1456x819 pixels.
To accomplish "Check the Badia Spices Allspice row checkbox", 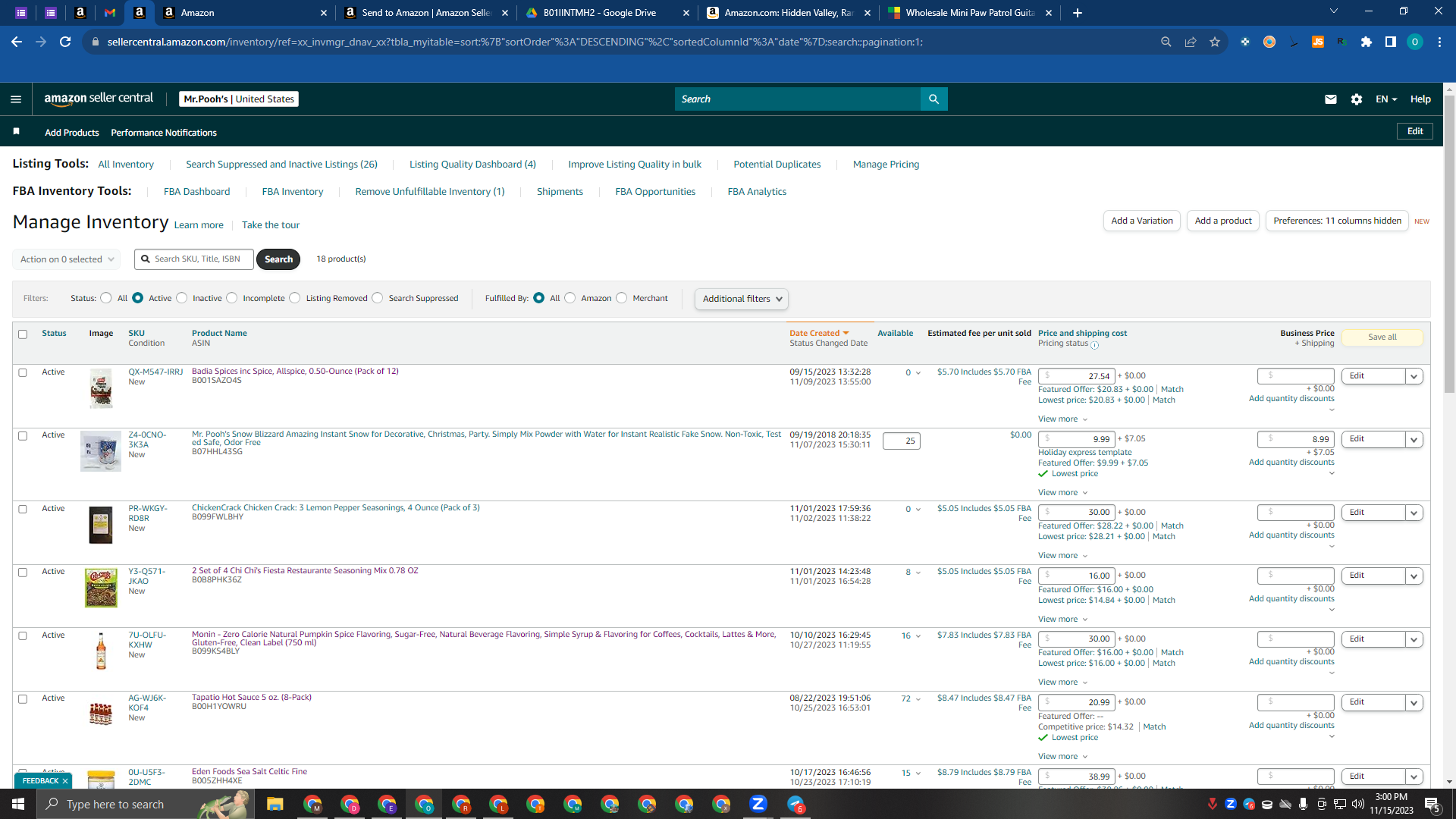I will pyautogui.click(x=23, y=373).
